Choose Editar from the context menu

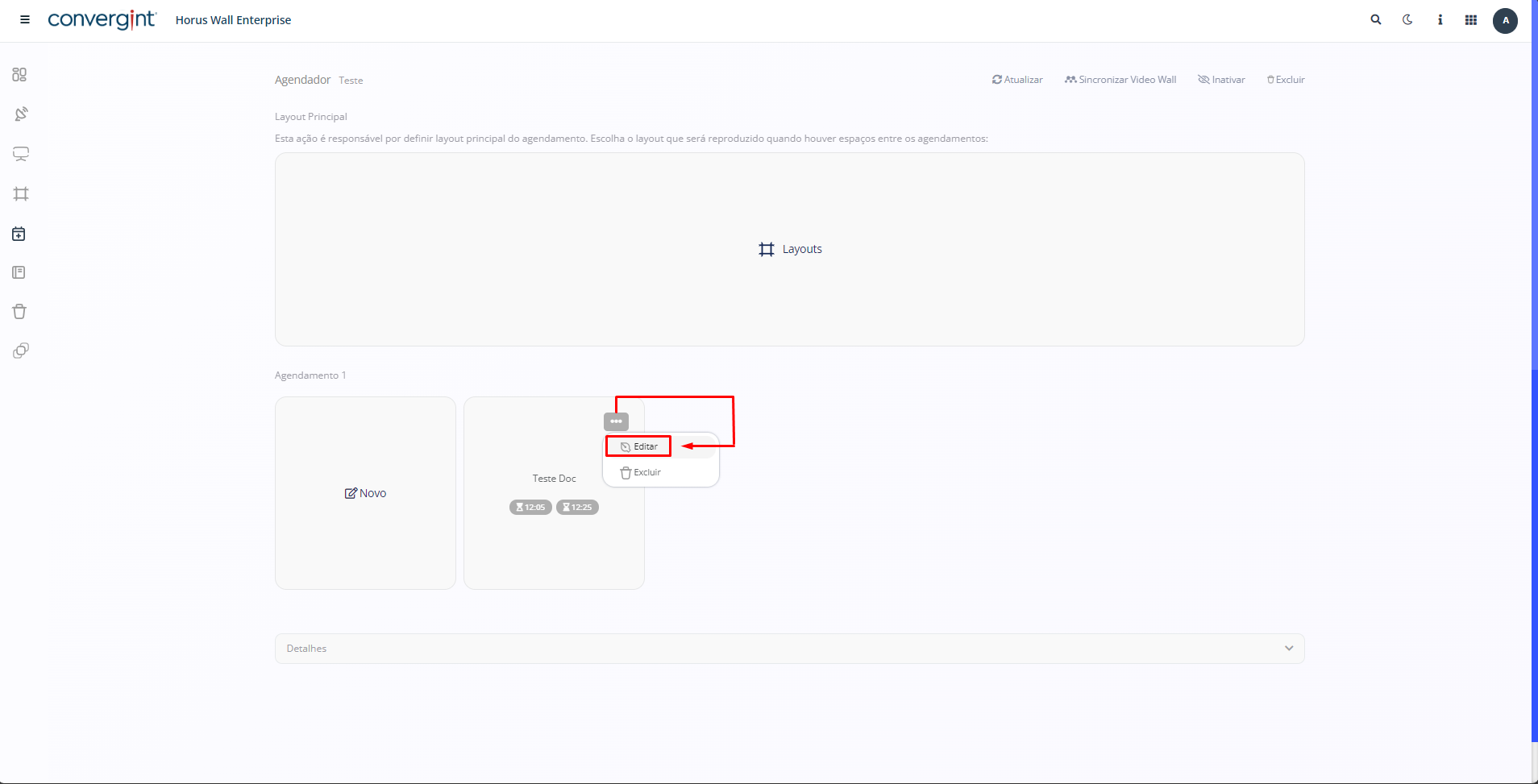639,446
